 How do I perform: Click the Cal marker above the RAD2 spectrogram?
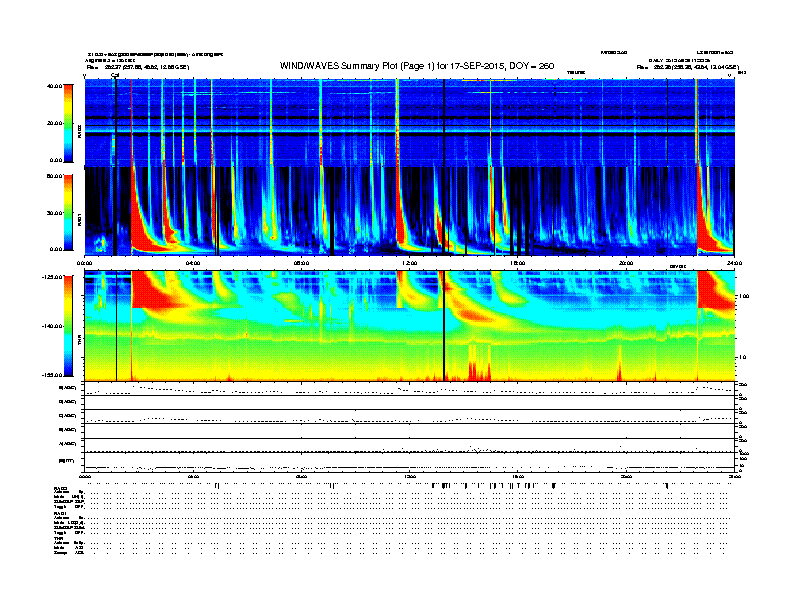click(115, 76)
